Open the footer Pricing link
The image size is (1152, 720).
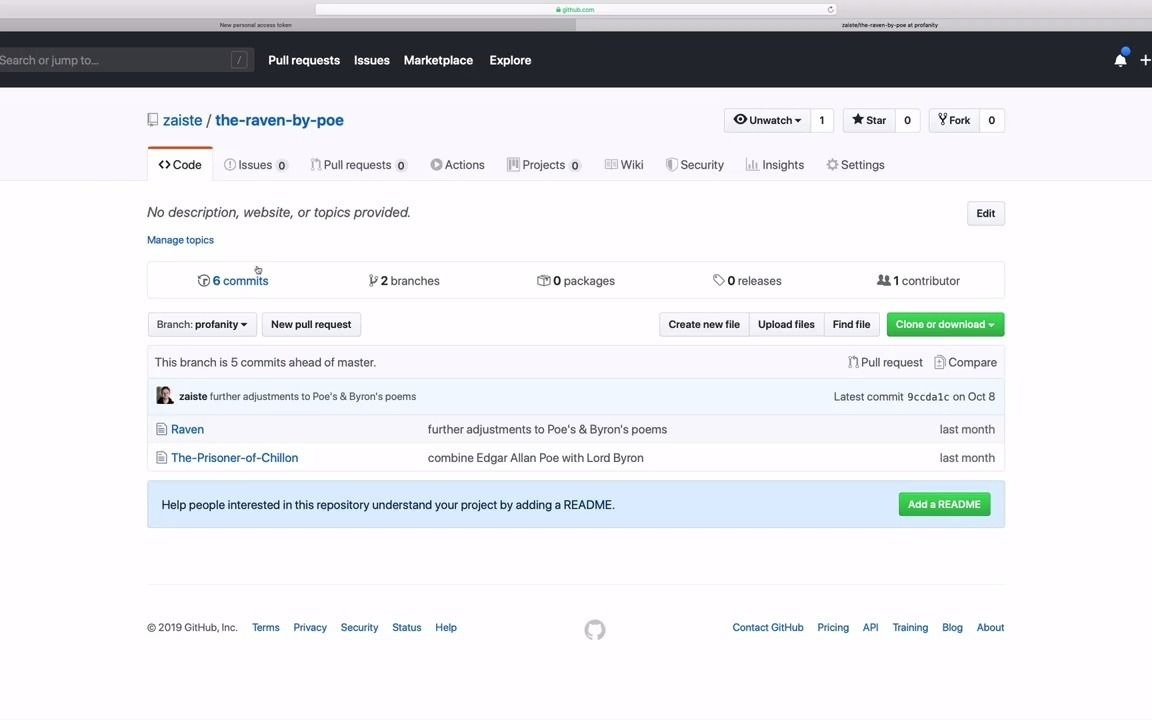[833, 627]
